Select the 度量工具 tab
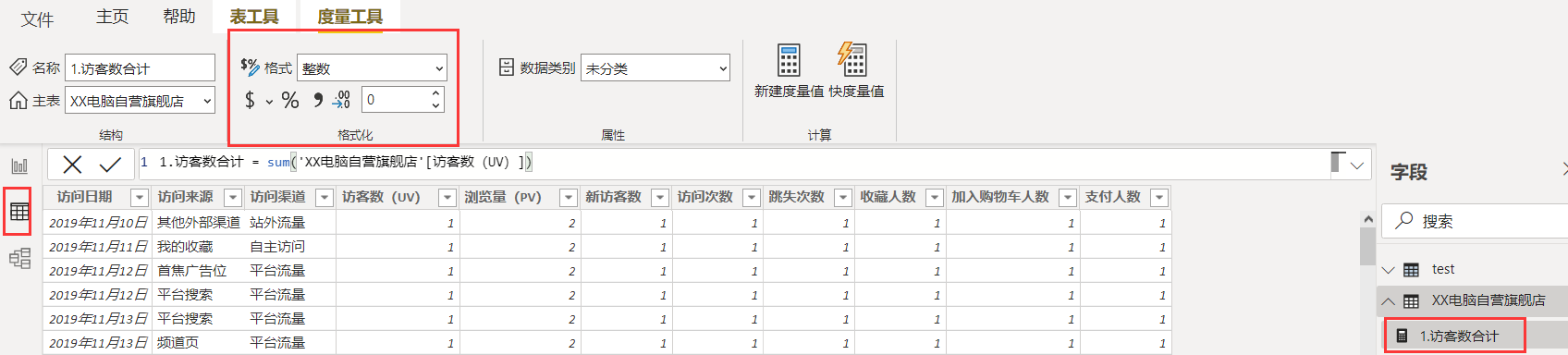This screenshot has height=355, width=1568. point(349,17)
